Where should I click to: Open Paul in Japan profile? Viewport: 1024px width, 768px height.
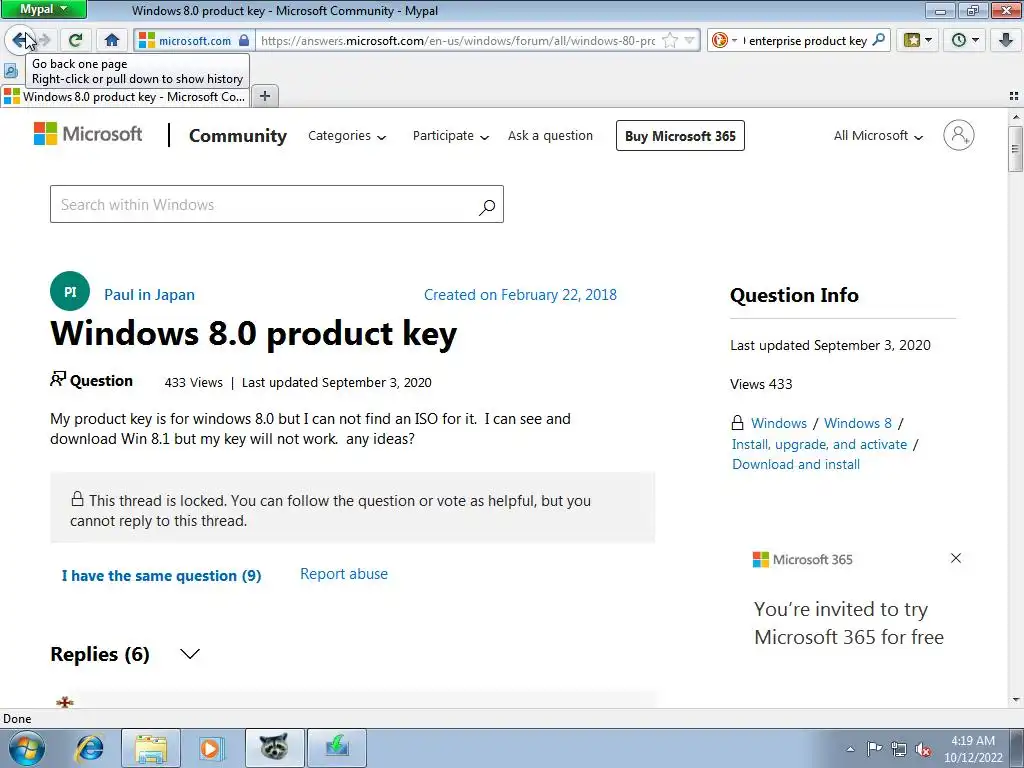click(150, 295)
